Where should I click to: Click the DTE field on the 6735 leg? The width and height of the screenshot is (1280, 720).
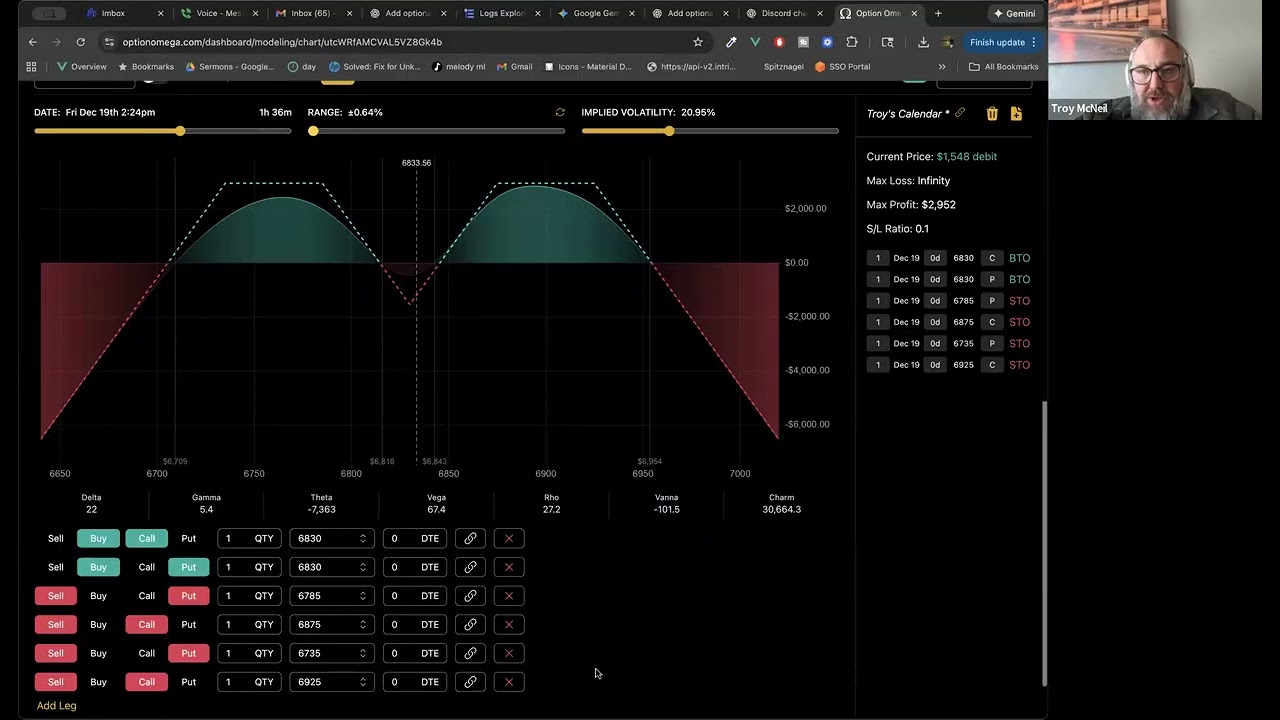point(414,653)
